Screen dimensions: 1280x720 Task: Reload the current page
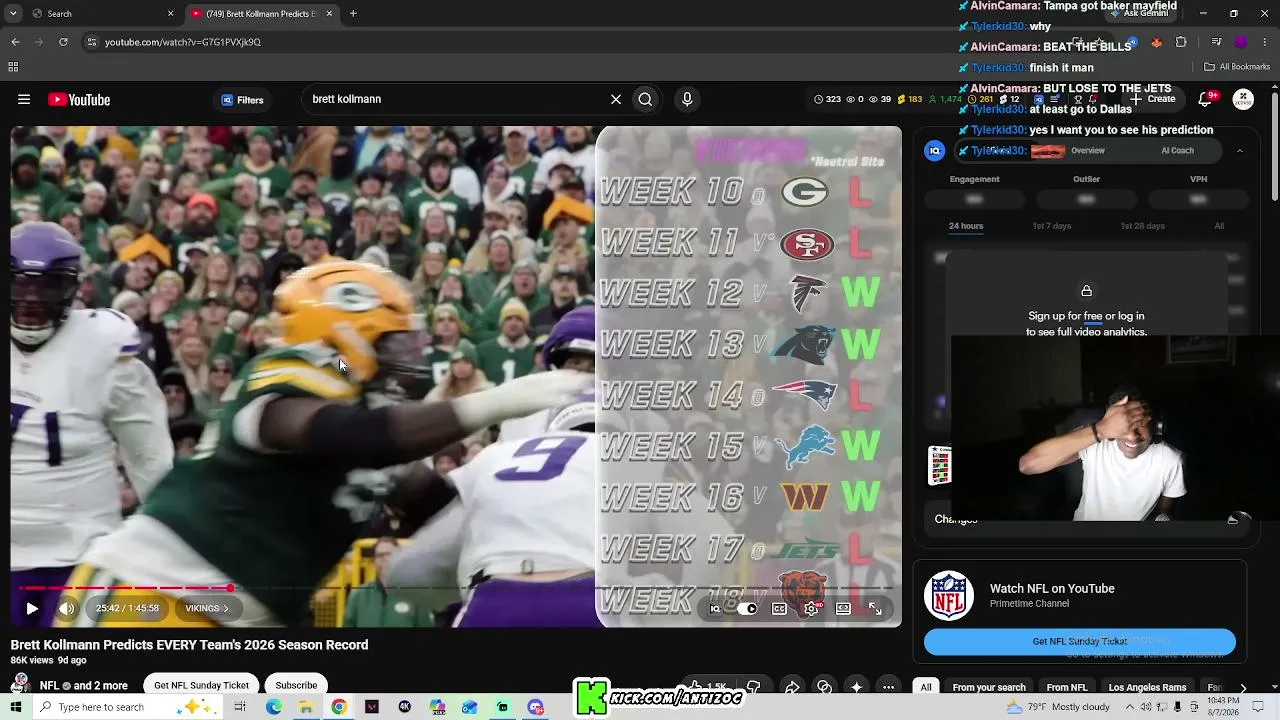click(63, 42)
